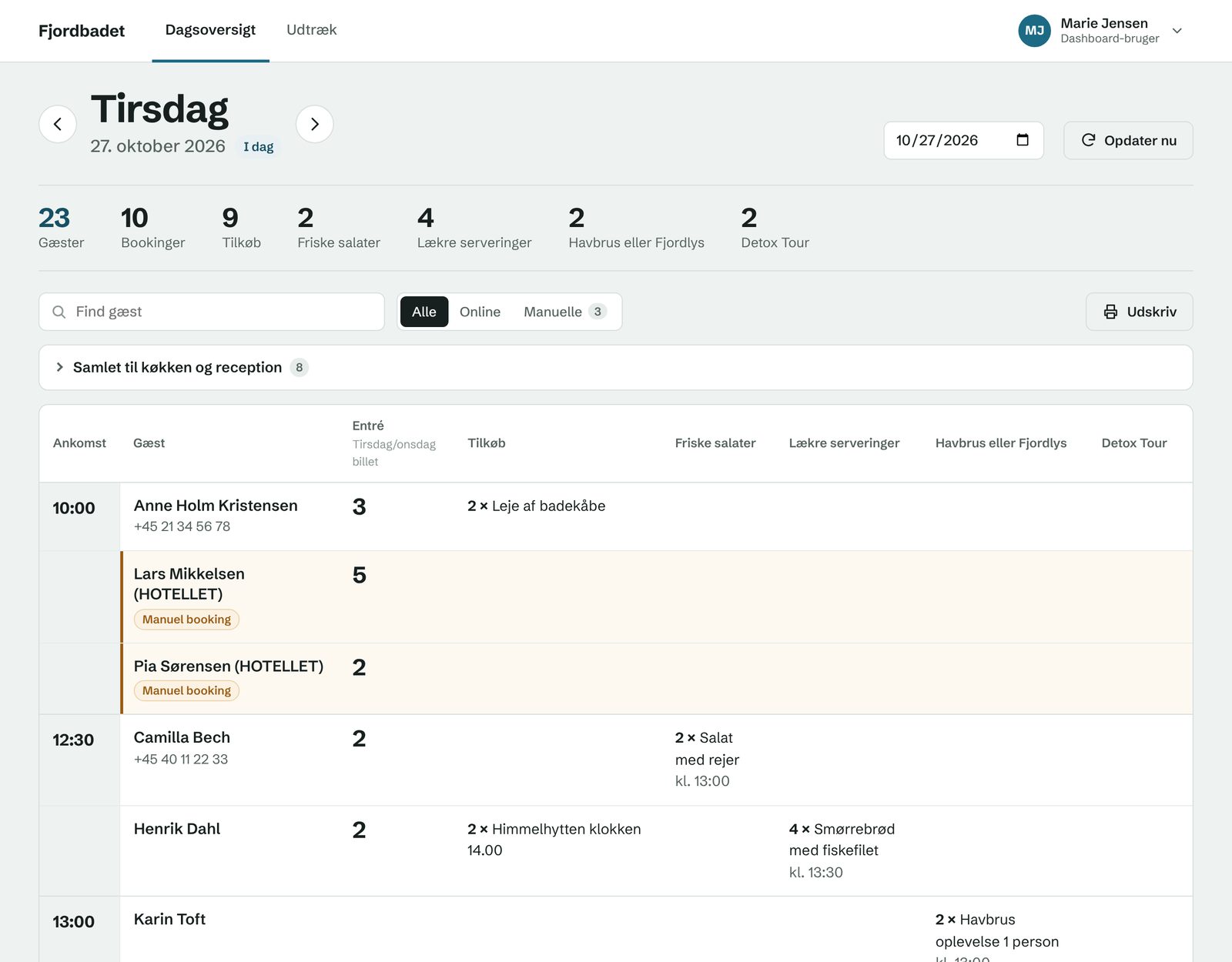Click the 10 Bookinger stat
Viewport: 1232px width, 962px height.
click(152, 227)
